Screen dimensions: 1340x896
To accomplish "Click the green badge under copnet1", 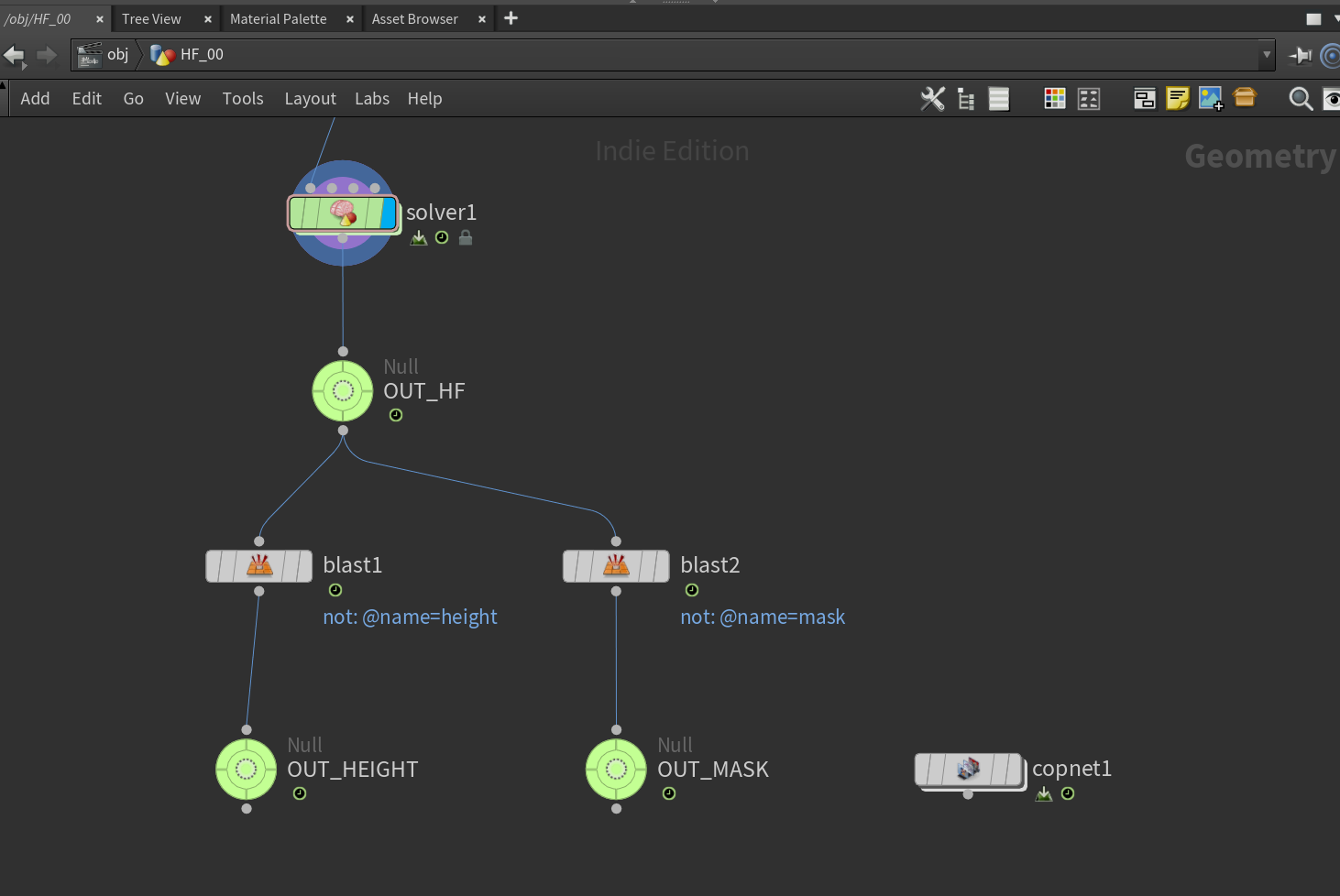I will [x=1044, y=794].
